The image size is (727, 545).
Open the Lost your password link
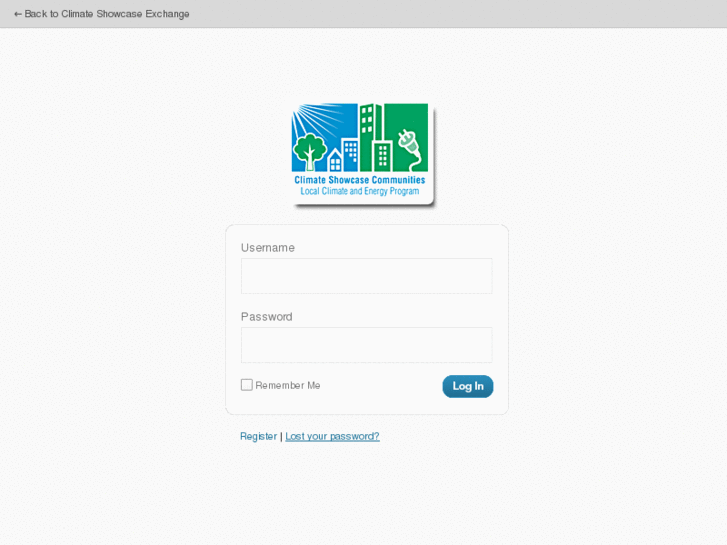tap(332, 436)
